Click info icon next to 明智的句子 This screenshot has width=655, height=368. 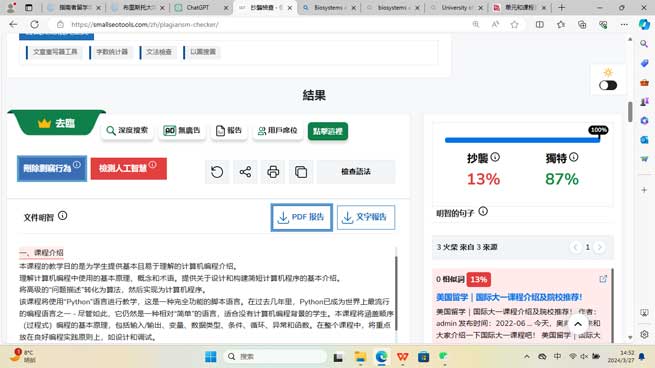[x=483, y=211]
